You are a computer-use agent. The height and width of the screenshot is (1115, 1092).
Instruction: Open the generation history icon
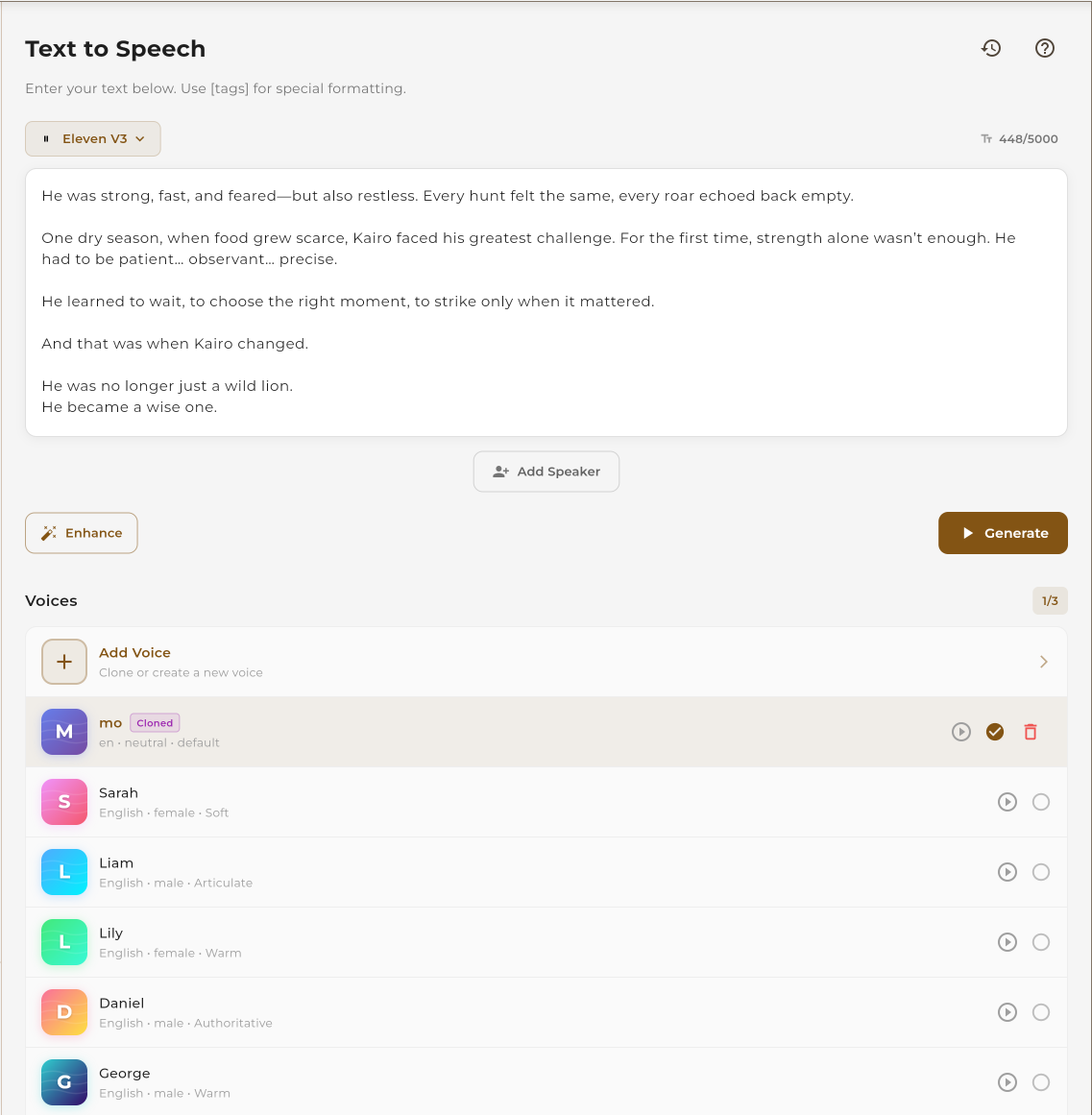click(x=991, y=48)
